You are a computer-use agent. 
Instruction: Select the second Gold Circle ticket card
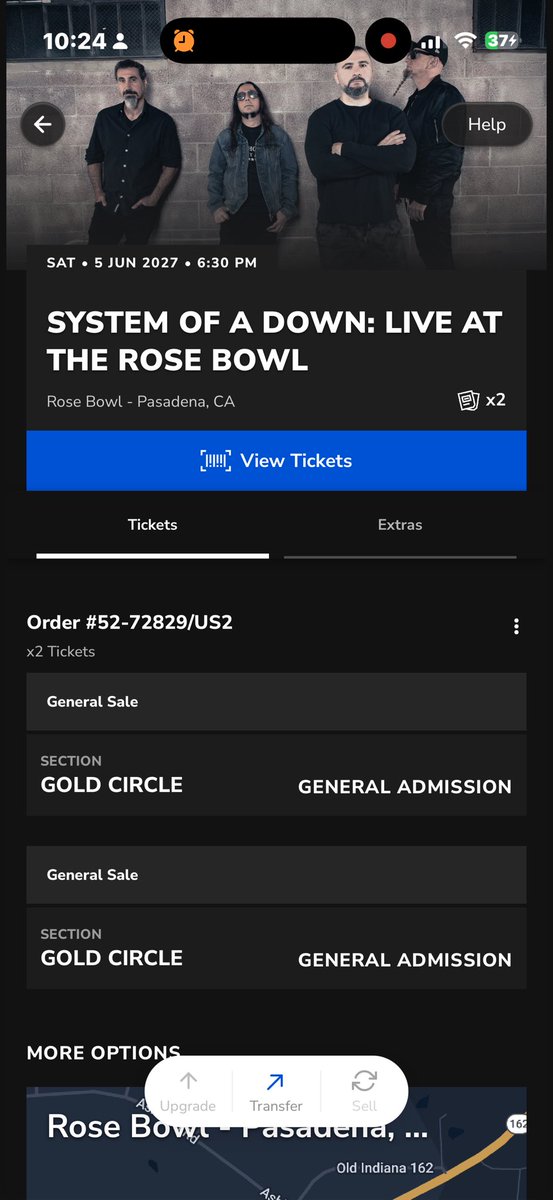[276, 948]
